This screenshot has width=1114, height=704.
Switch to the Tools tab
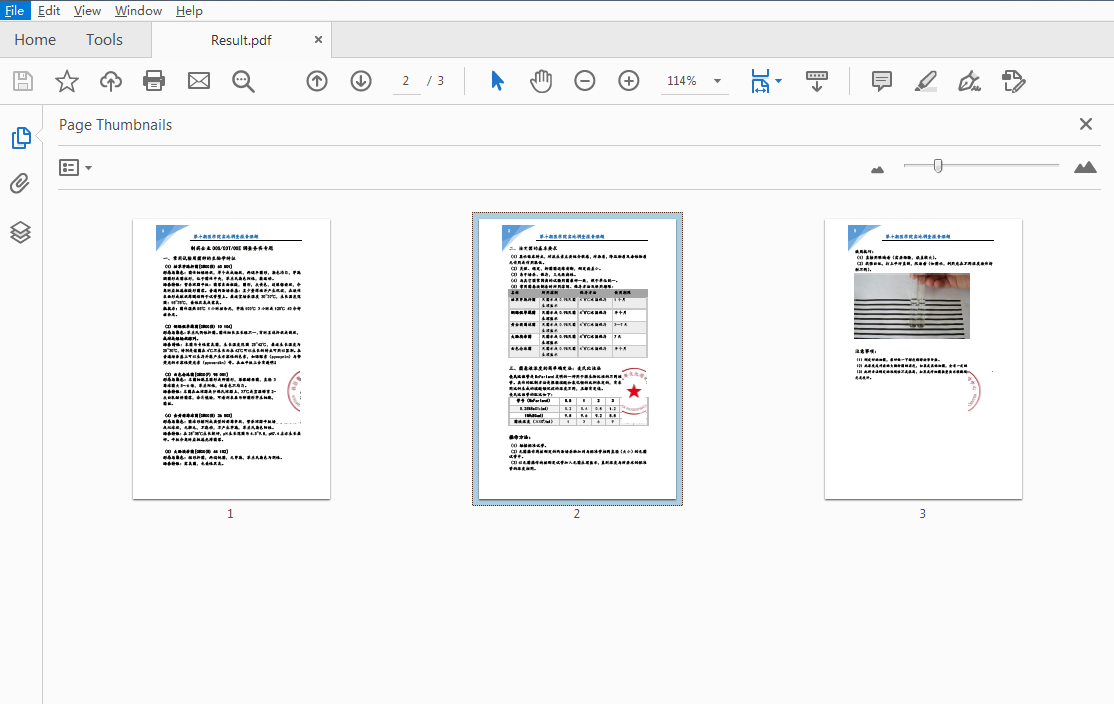click(104, 40)
